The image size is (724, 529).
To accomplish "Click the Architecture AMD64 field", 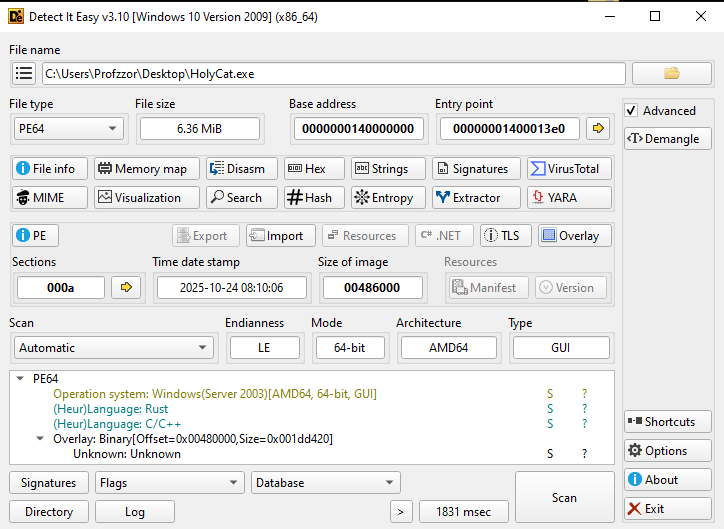I will point(449,348).
